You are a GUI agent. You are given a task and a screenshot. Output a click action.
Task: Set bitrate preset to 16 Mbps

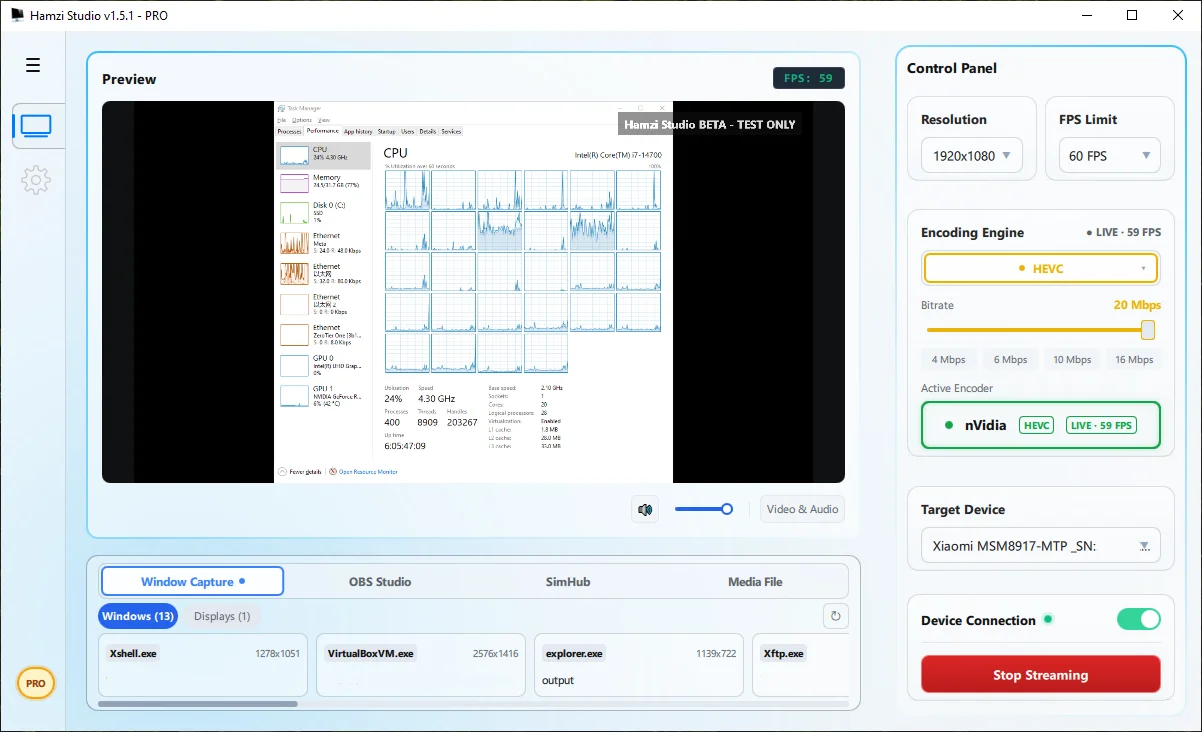(x=1134, y=360)
